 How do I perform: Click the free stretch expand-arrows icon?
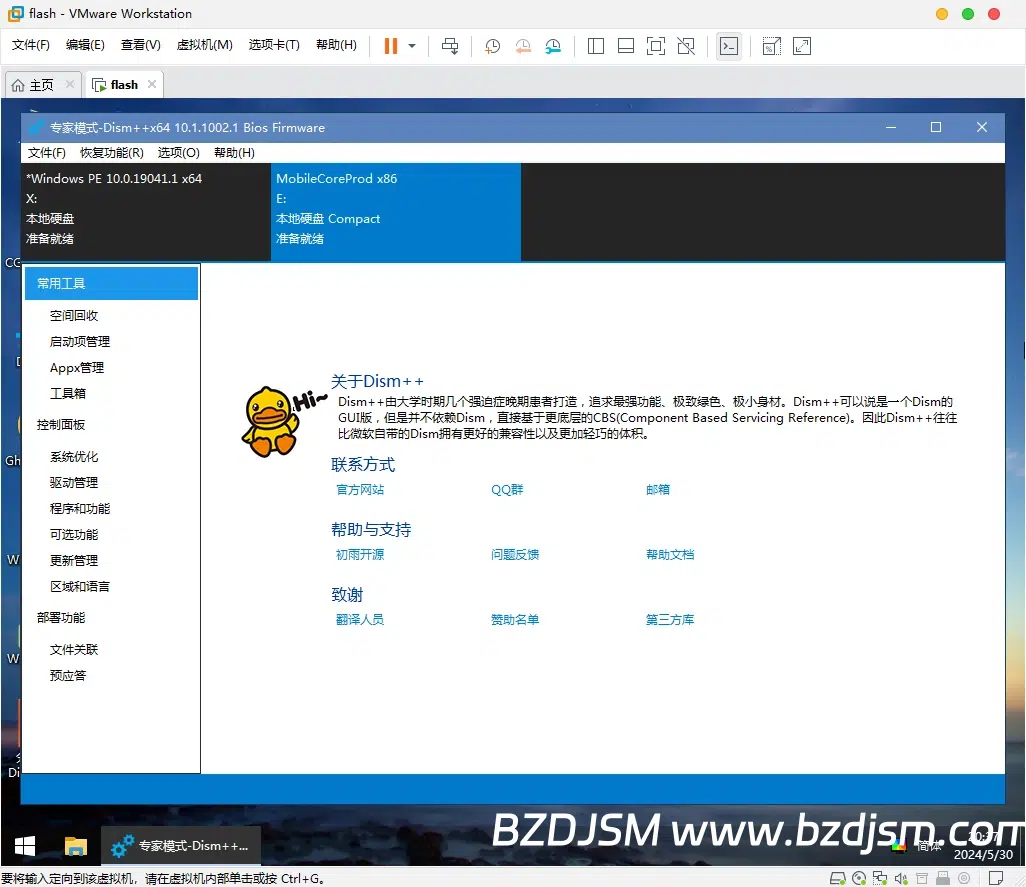(802, 46)
